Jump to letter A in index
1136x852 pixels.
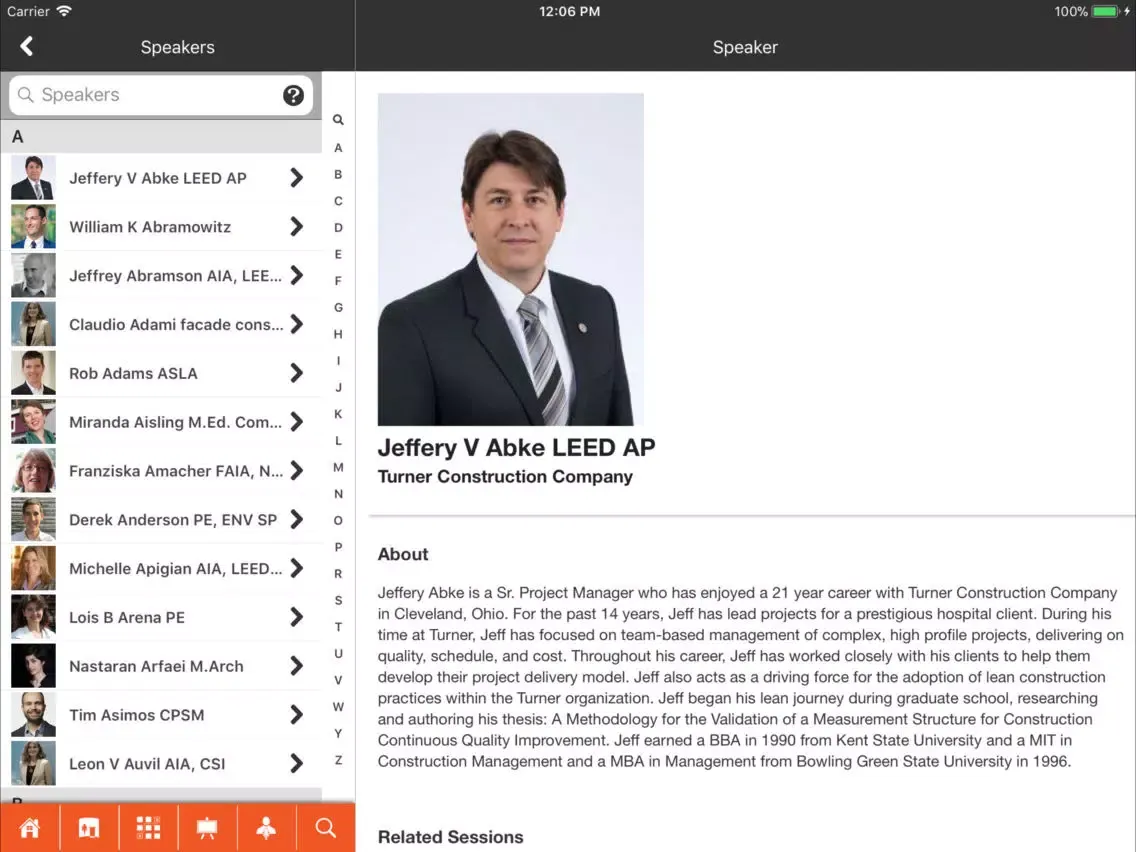click(x=338, y=148)
